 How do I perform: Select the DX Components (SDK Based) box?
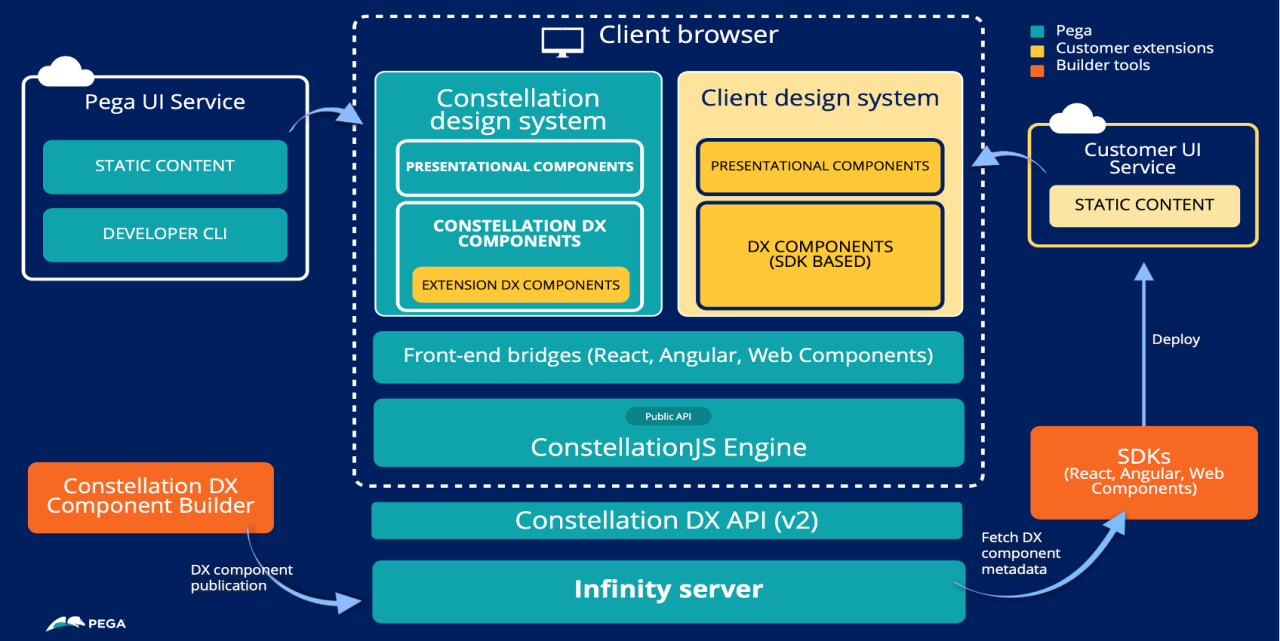coord(820,255)
